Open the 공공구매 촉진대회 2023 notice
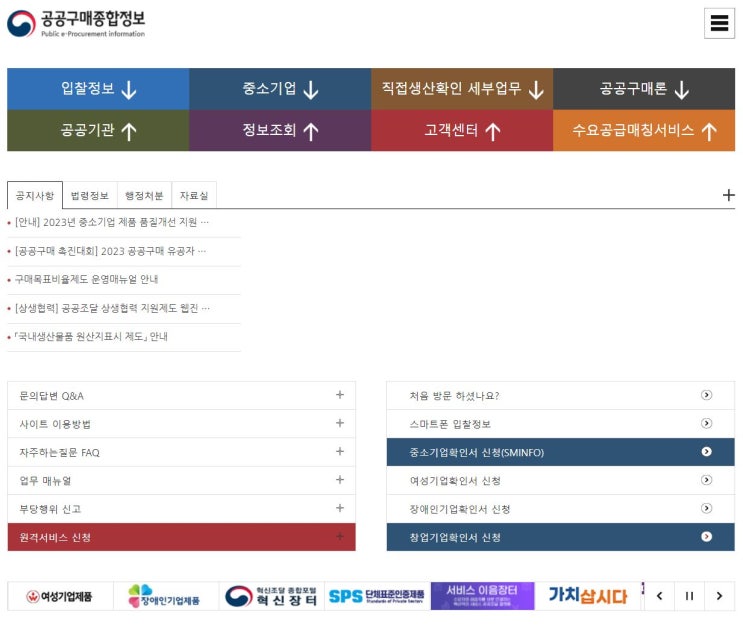This screenshot has height=628, width=743. pos(110,251)
